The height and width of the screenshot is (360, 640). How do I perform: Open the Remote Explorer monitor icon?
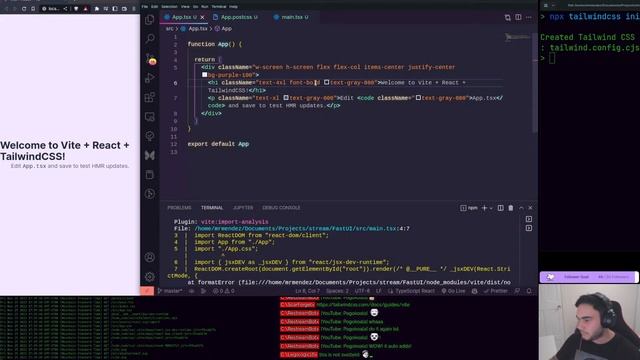coord(150,117)
